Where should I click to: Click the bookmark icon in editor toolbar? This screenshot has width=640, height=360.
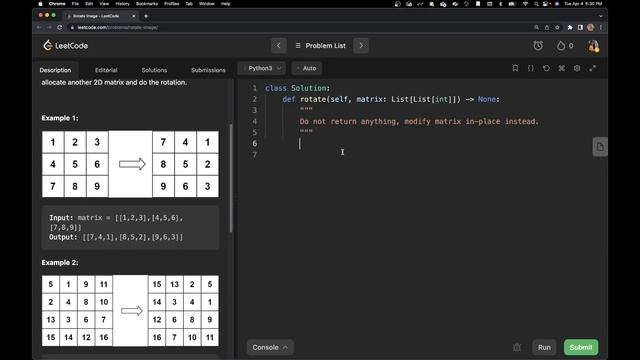[x=515, y=68]
